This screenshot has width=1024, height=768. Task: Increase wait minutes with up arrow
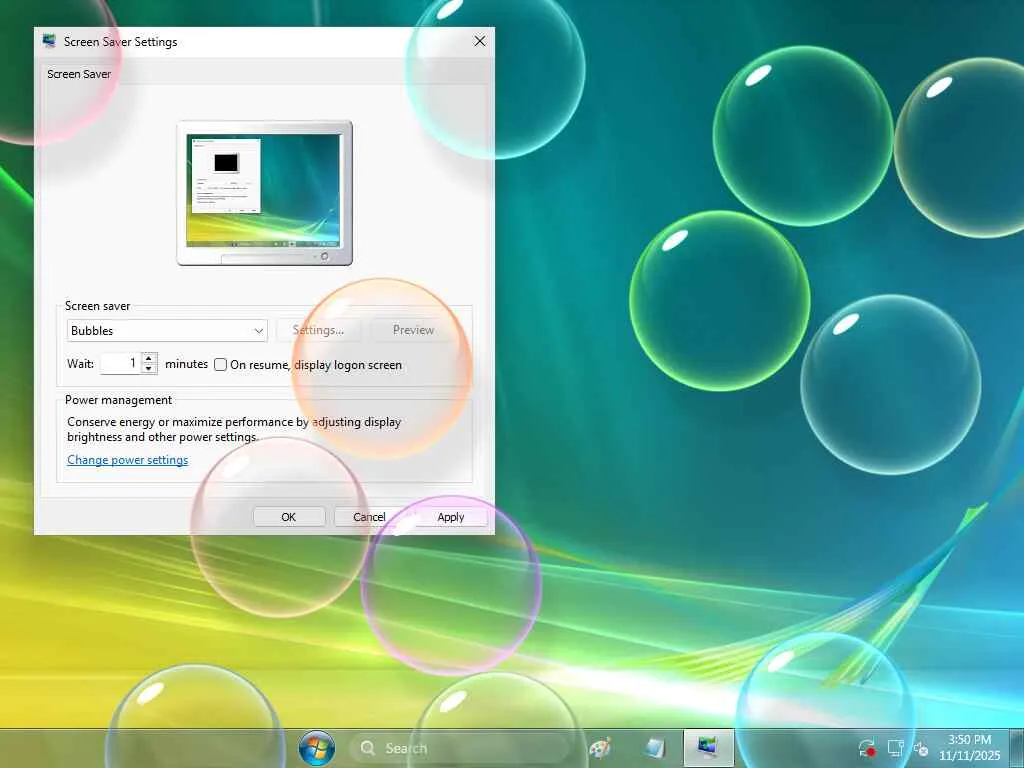click(x=149, y=358)
